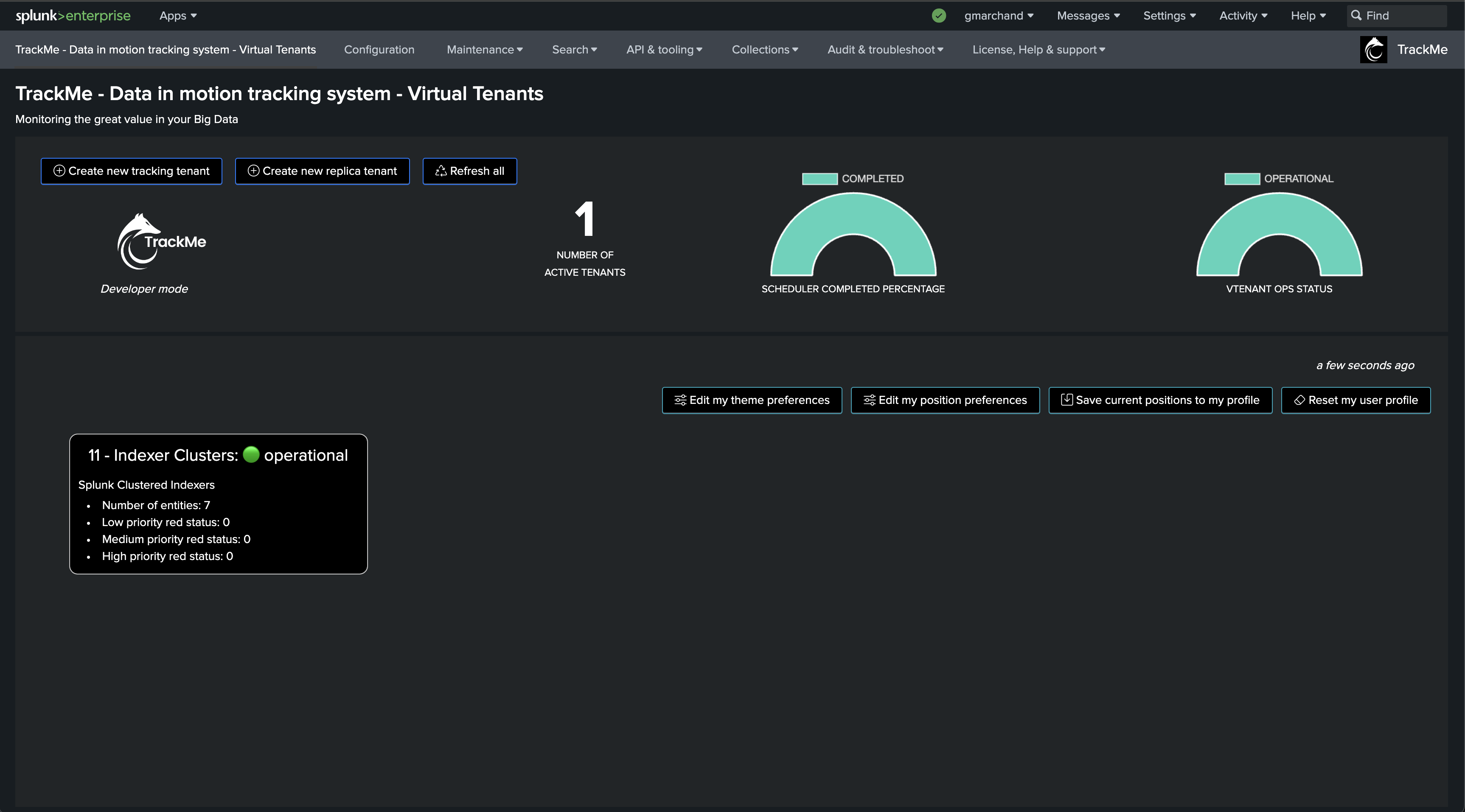Click Save current positions to my profile
This screenshot has width=1465, height=812.
(x=1160, y=400)
